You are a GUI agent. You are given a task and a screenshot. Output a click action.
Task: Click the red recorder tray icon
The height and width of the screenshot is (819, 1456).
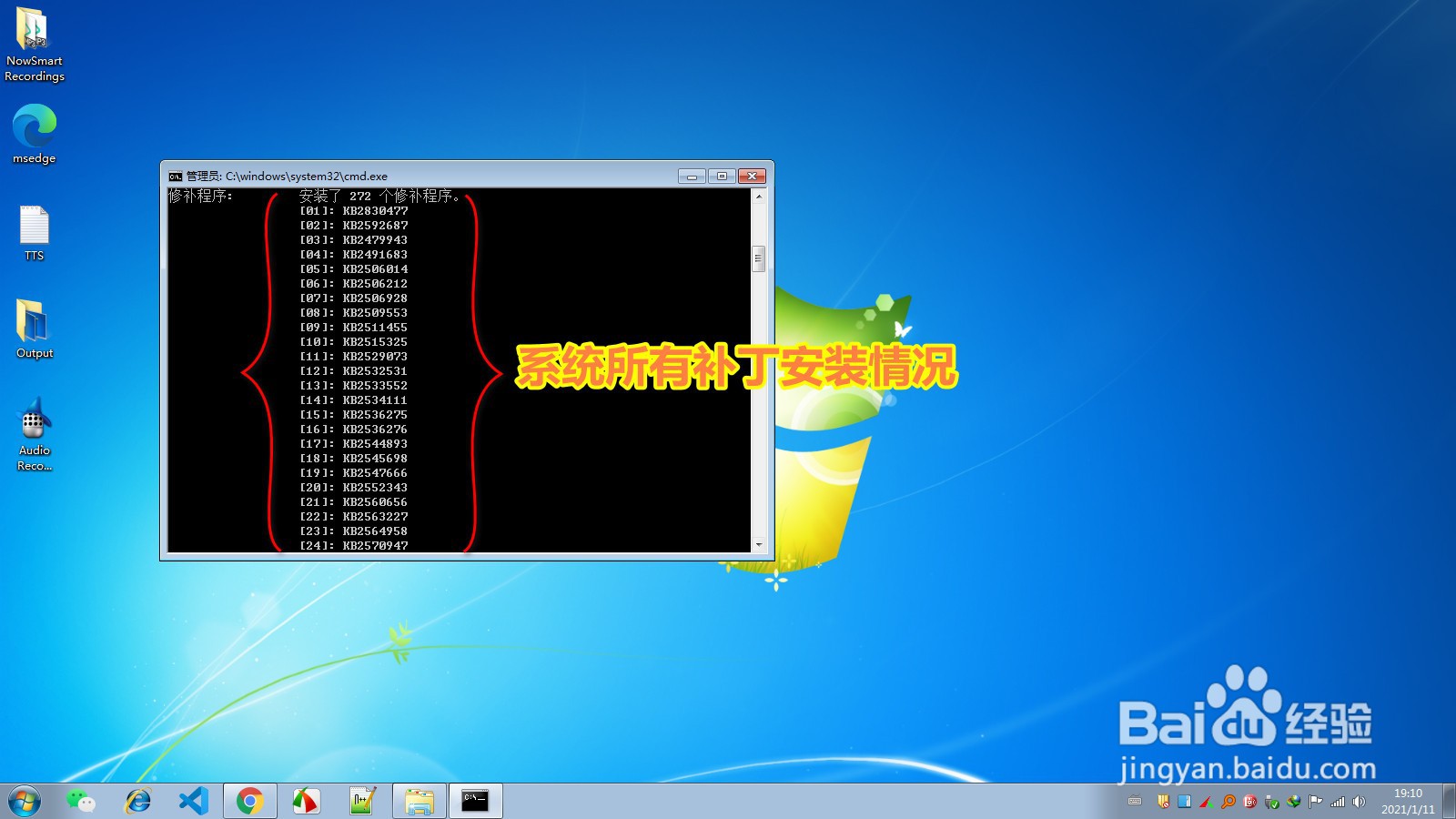pyautogui.click(x=1249, y=802)
